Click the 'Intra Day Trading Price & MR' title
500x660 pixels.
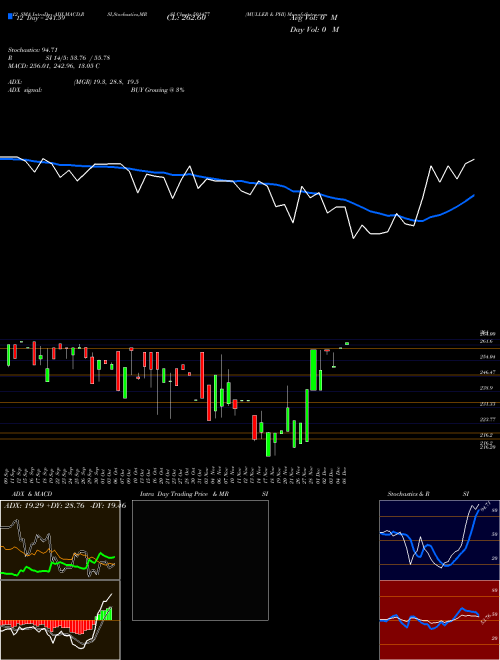coord(184,494)
